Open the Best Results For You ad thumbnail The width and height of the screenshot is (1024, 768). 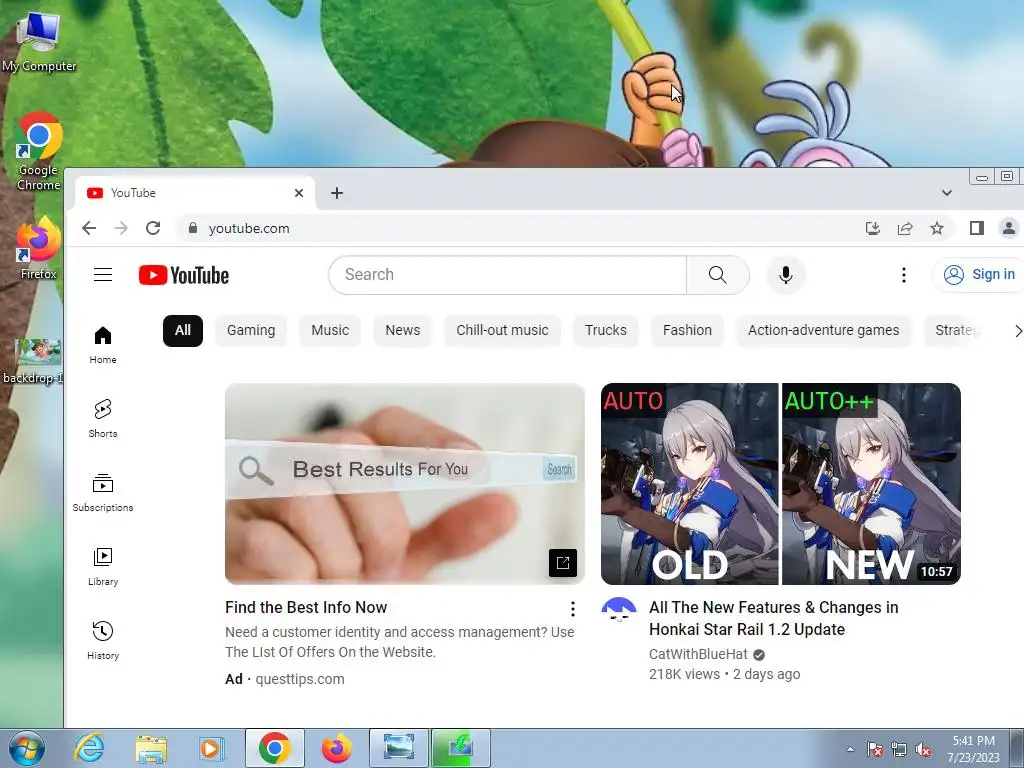point(405,484)
